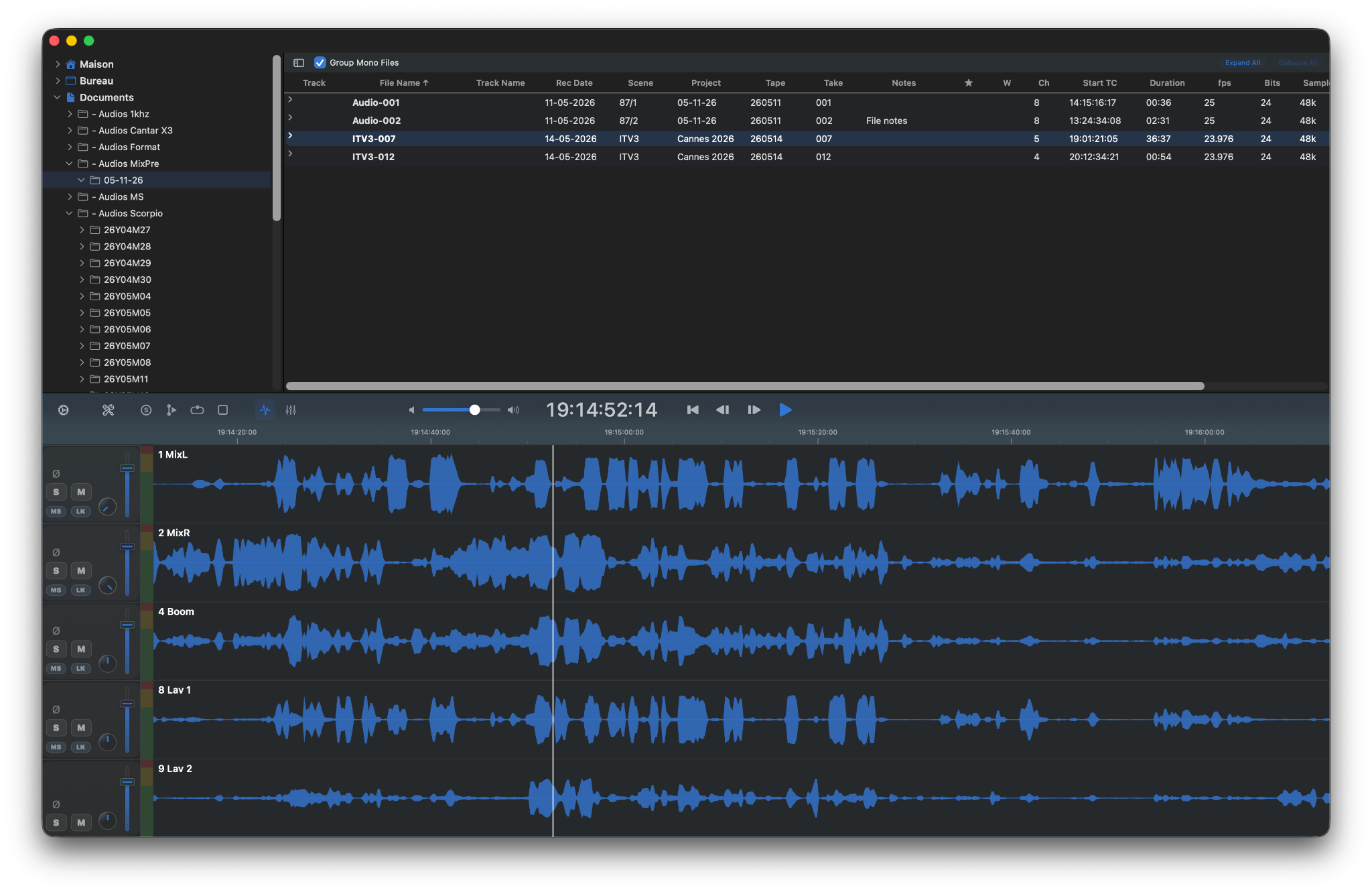Click the low volume speaker icon

tap(412, 410)
